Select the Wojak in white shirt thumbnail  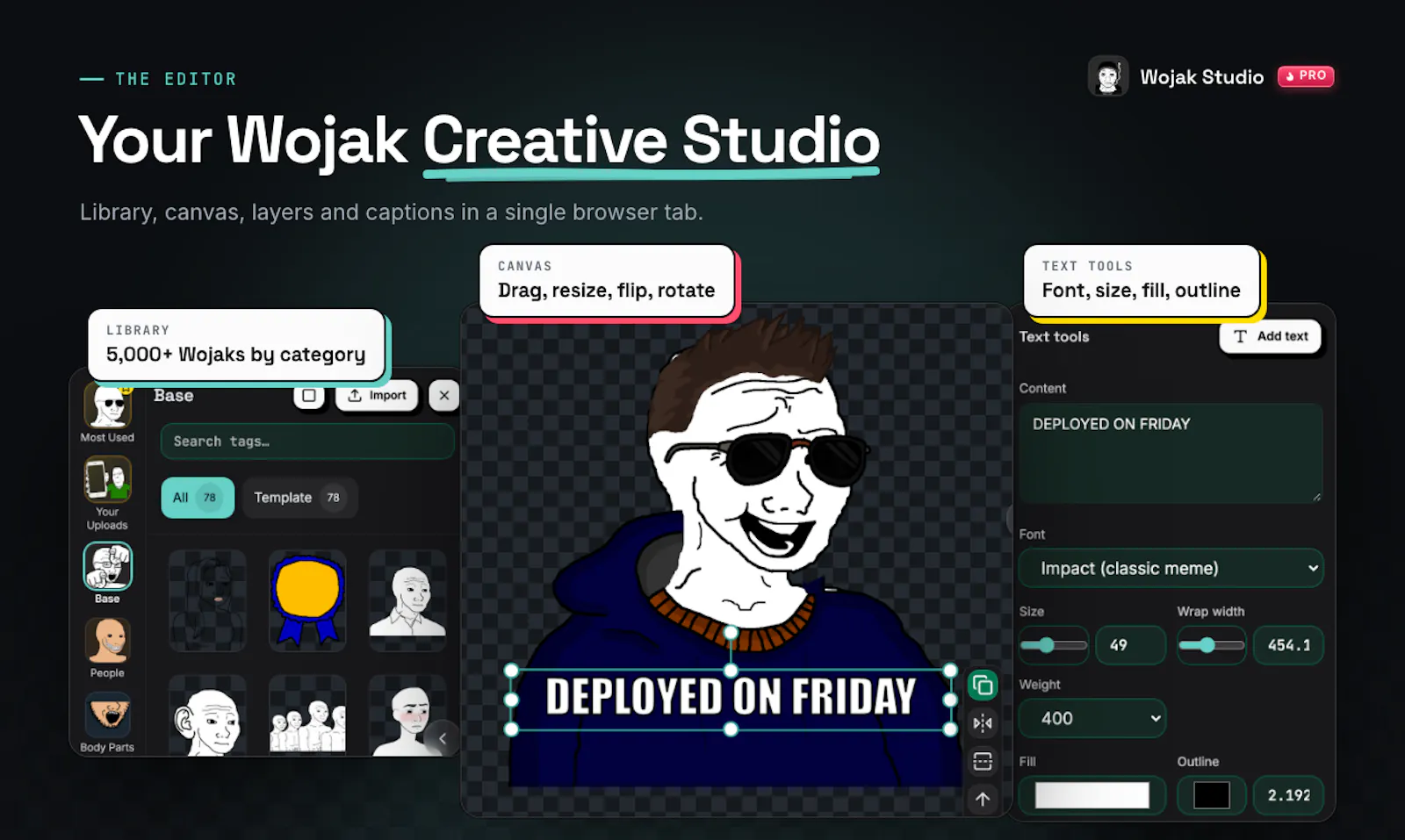407,600
